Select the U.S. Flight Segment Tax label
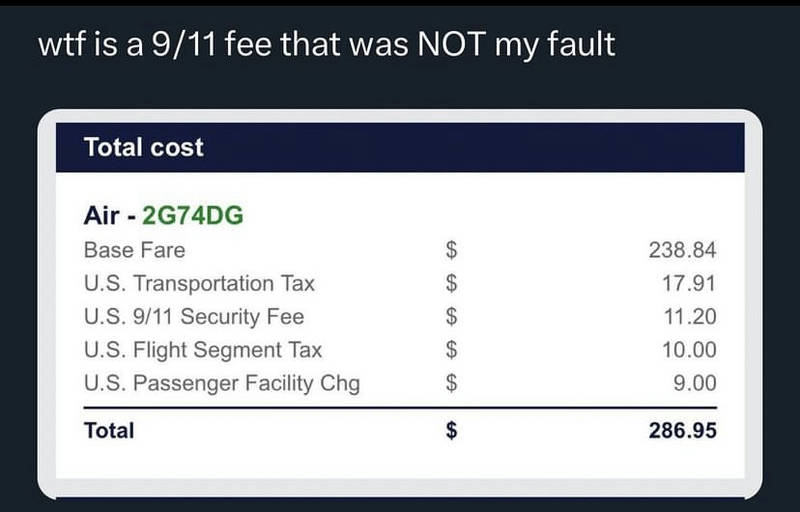Viewport: 800px width, 512px height. point(203,350)
